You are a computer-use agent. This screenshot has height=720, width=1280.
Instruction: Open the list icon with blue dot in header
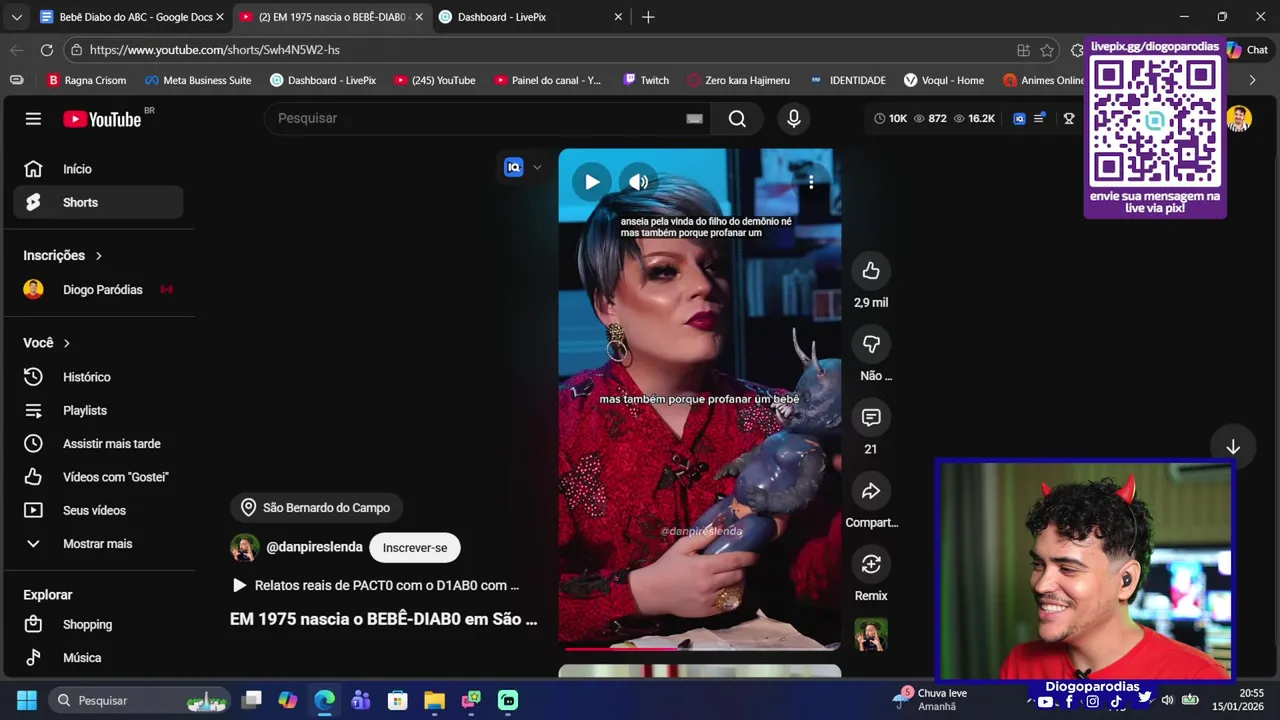[x=1040, y=118]
